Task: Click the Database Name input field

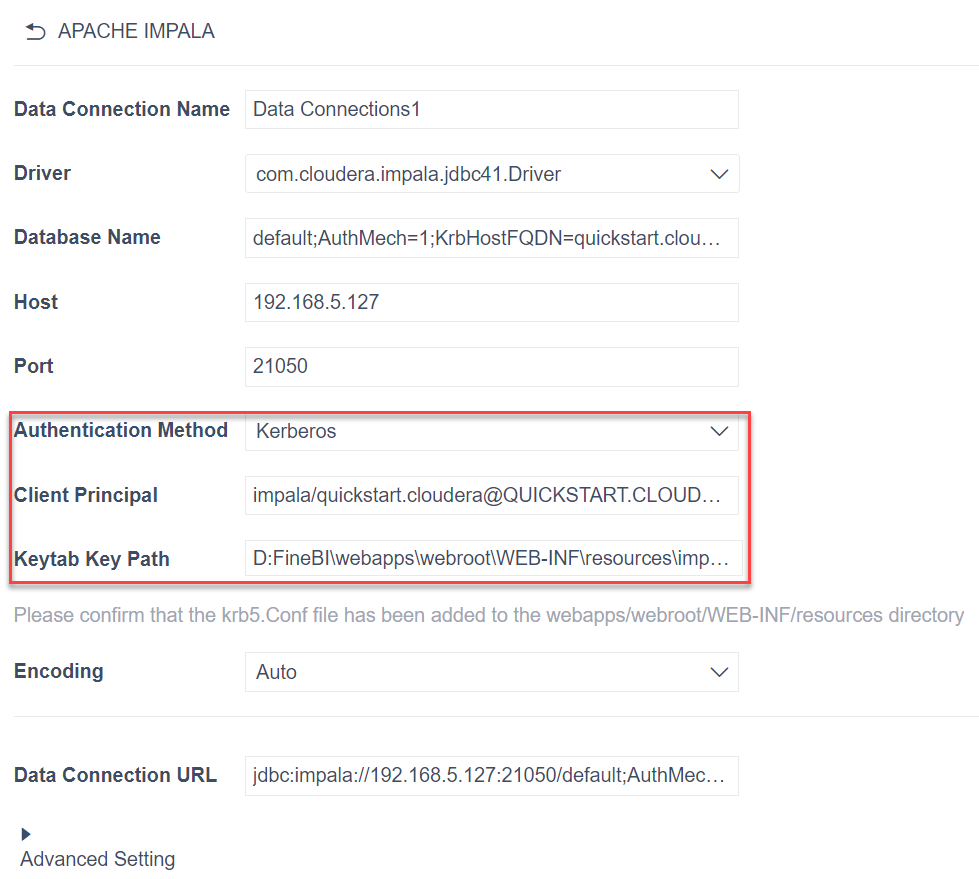Action: [x=491, y=238]
